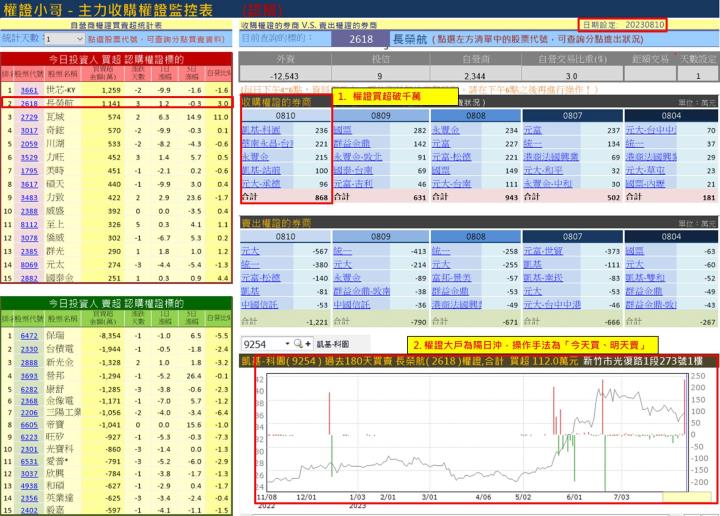720x516 pixels.
Task: Open stock code 2888 新光金 link
Action: pyautogui.click(x=29, y=362)
